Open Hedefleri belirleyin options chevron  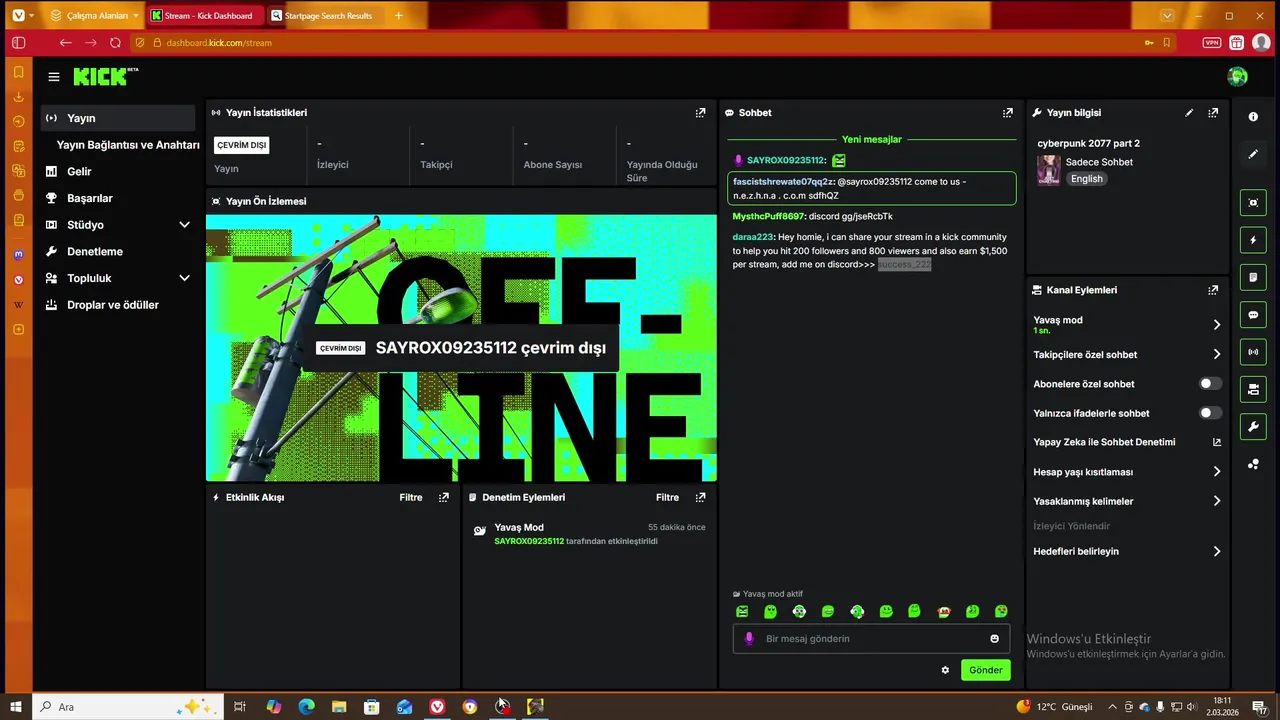click(1217, 551)
